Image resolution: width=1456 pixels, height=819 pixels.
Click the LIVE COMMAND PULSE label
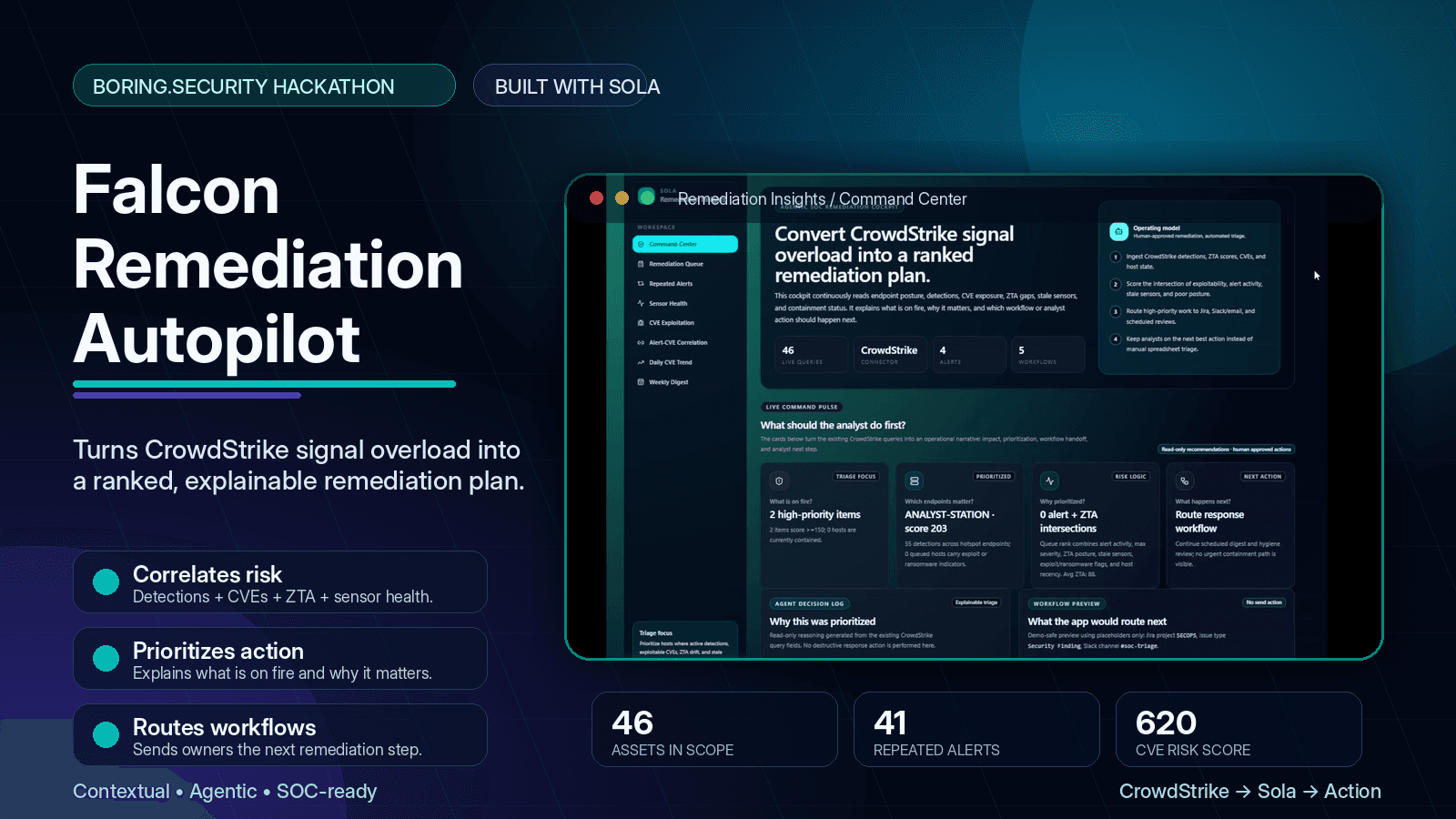tap(802, 407)
